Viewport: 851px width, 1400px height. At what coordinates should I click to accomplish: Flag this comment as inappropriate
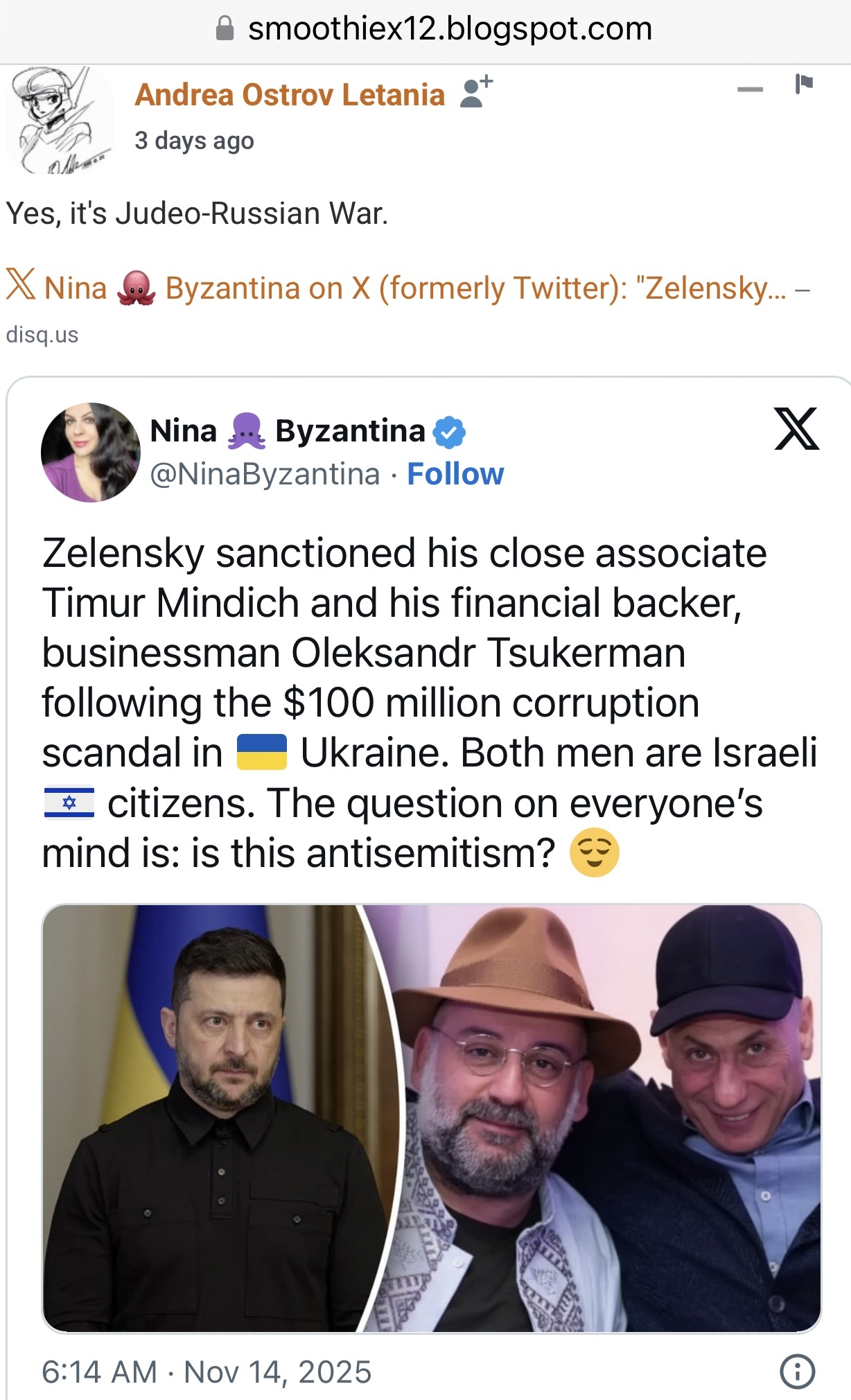click(x=803, y=85)
